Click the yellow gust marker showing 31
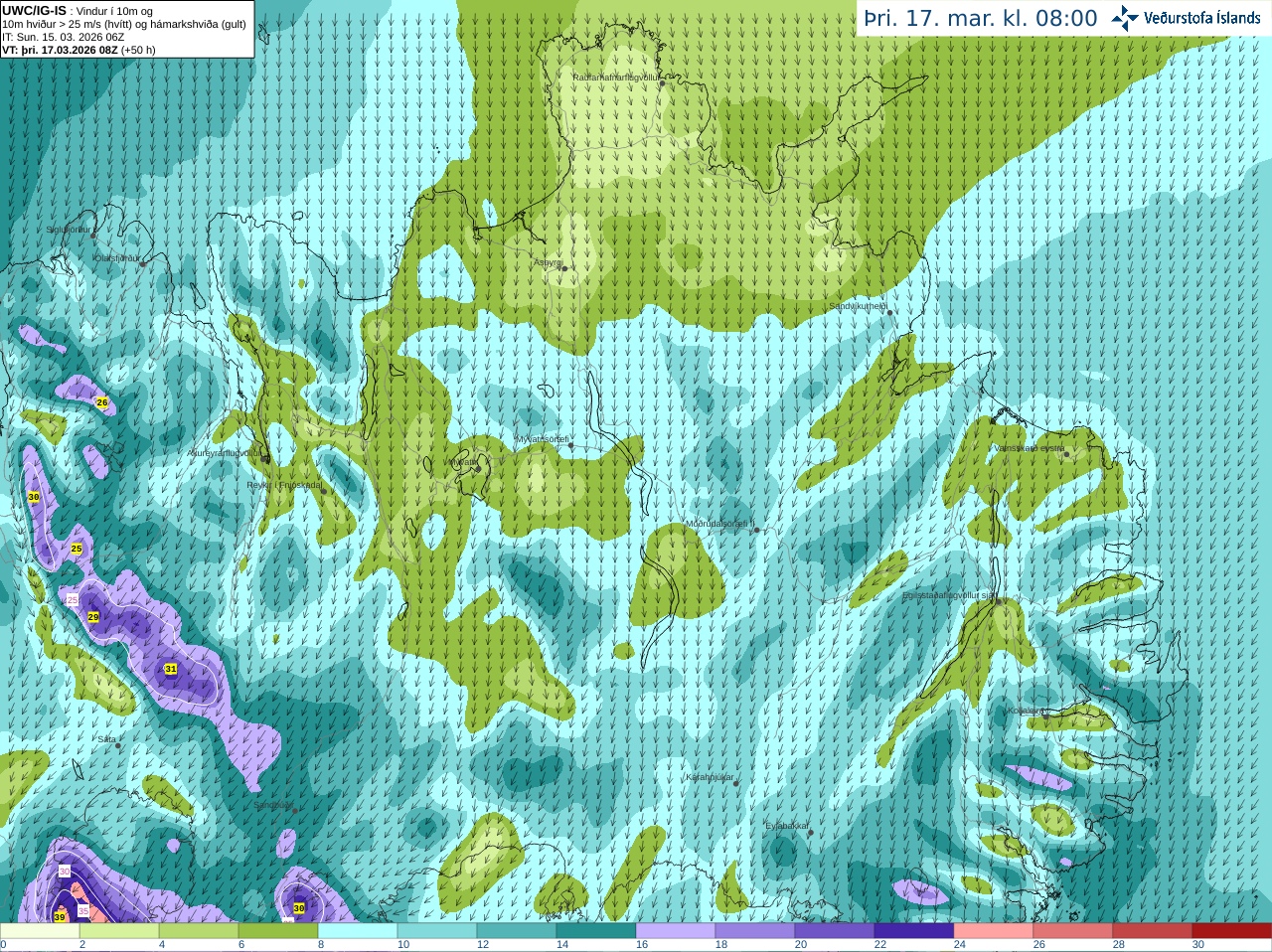The width and height of the screenshot is (1272, 952). 171,669
